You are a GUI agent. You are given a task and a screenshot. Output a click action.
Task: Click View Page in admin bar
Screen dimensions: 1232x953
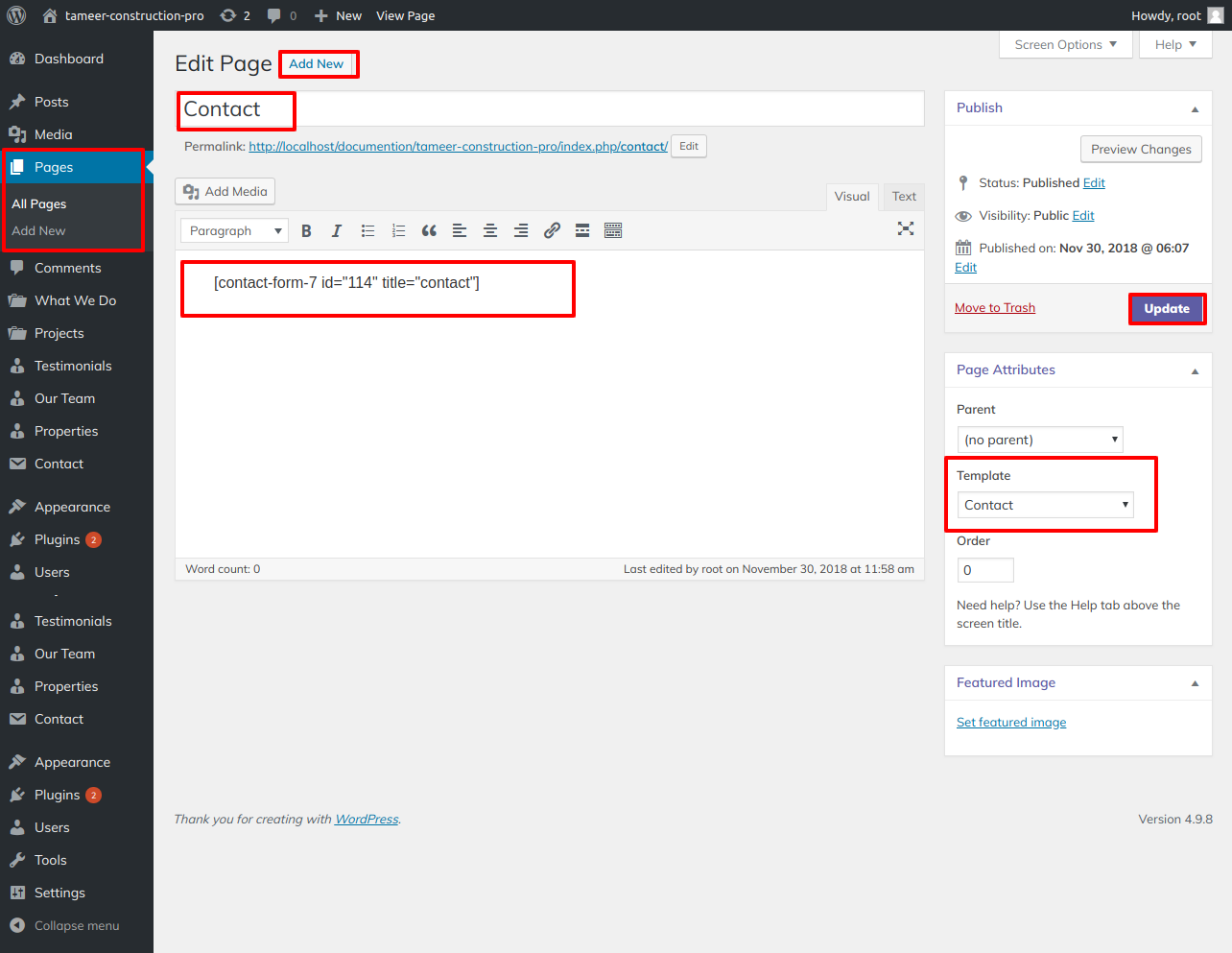[x=405, y=15]
